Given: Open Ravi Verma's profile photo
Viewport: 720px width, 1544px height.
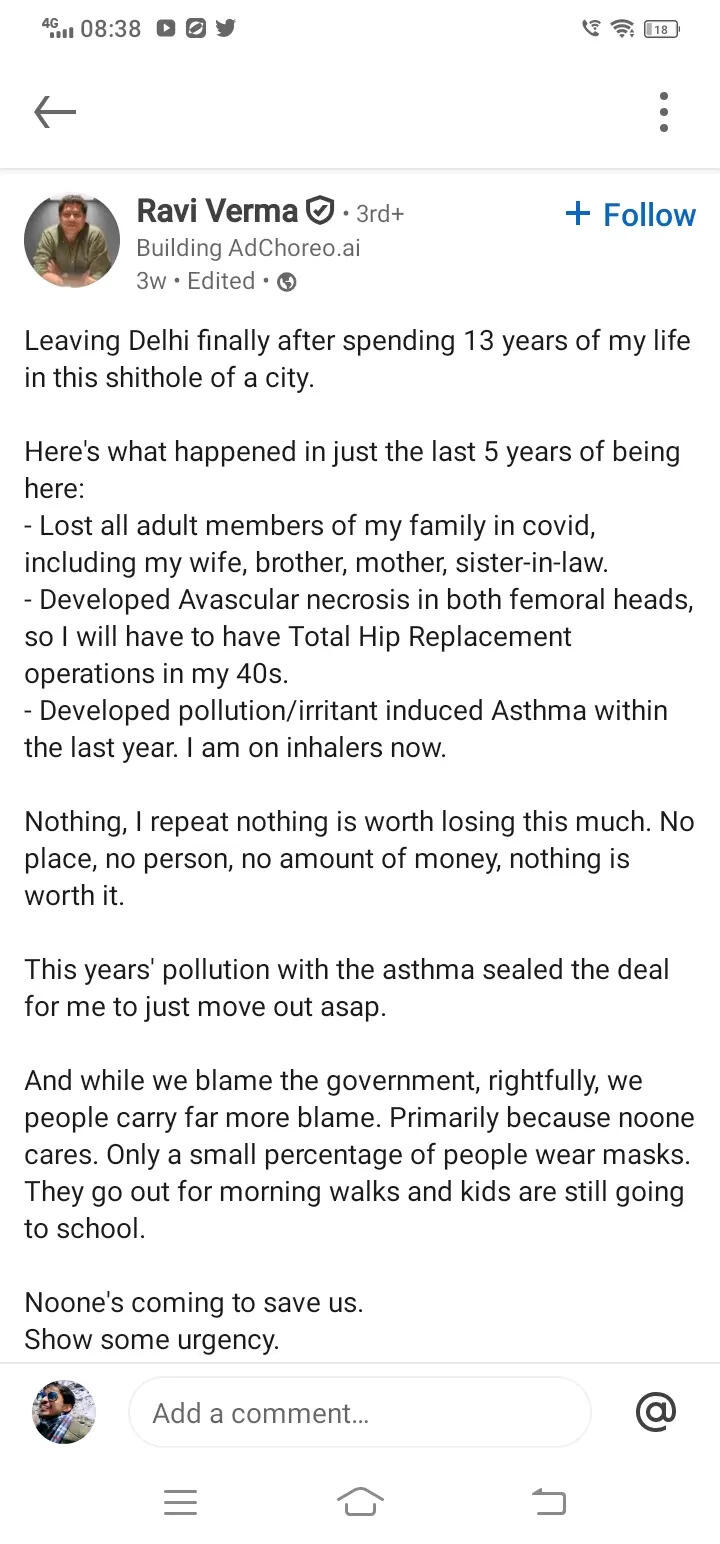Looking at the screenshot, I should pos(72,241).
